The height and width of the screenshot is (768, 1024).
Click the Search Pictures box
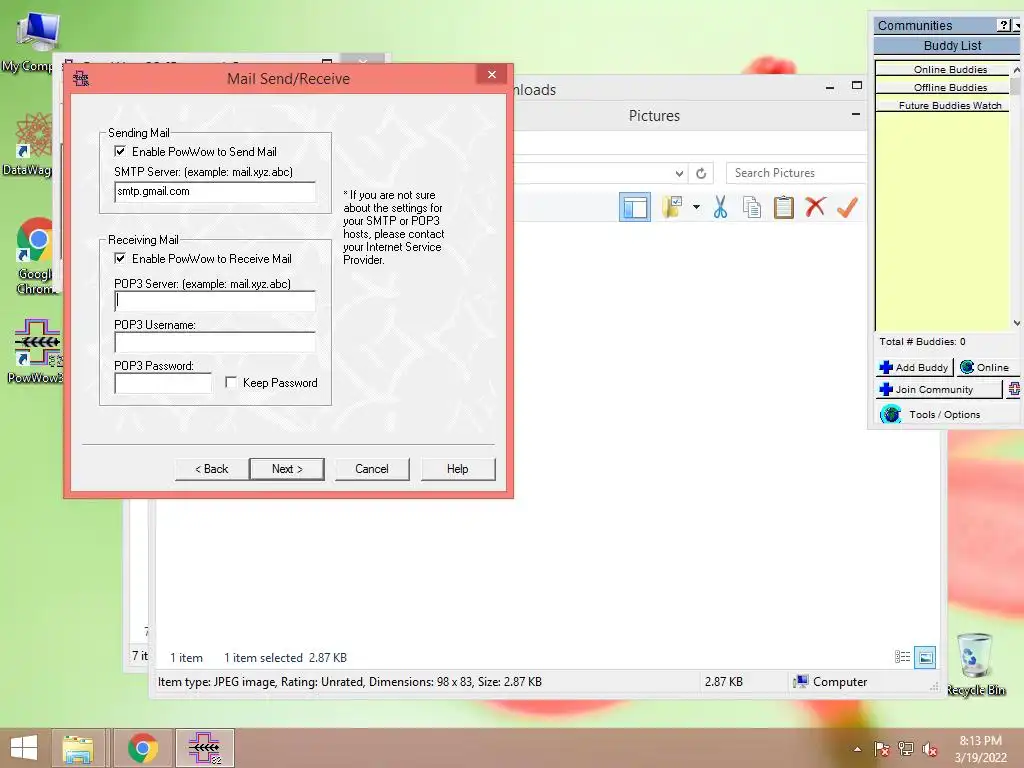point(796,173)
